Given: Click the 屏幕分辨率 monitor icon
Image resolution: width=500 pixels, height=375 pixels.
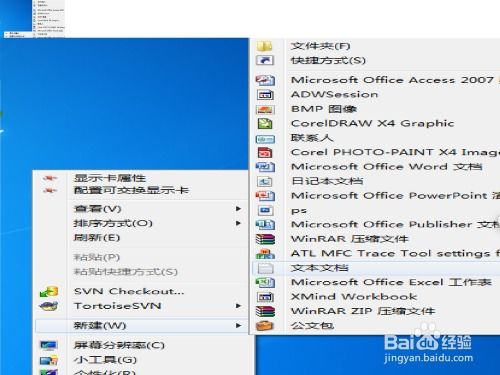Looking at the screenshot, I should tap(49, 345).
